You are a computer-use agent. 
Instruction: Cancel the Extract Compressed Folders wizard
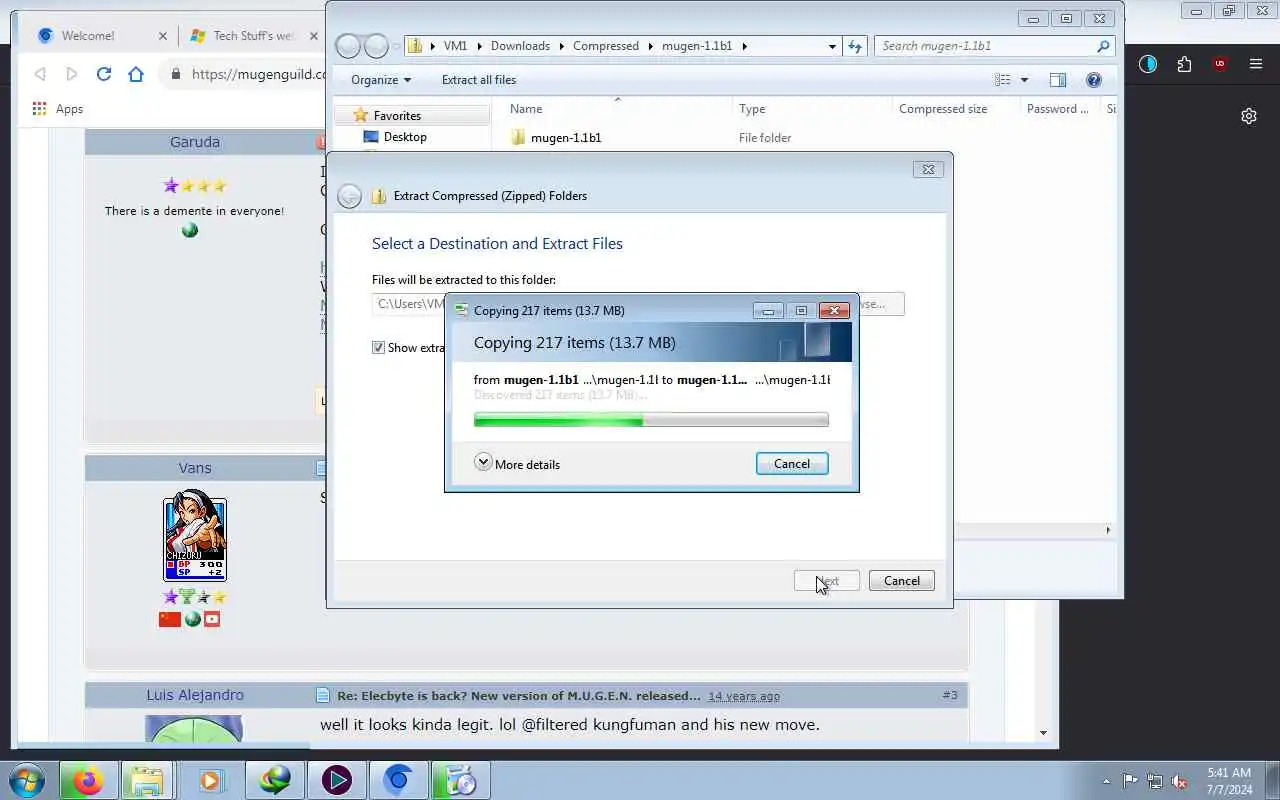(901, 581)
